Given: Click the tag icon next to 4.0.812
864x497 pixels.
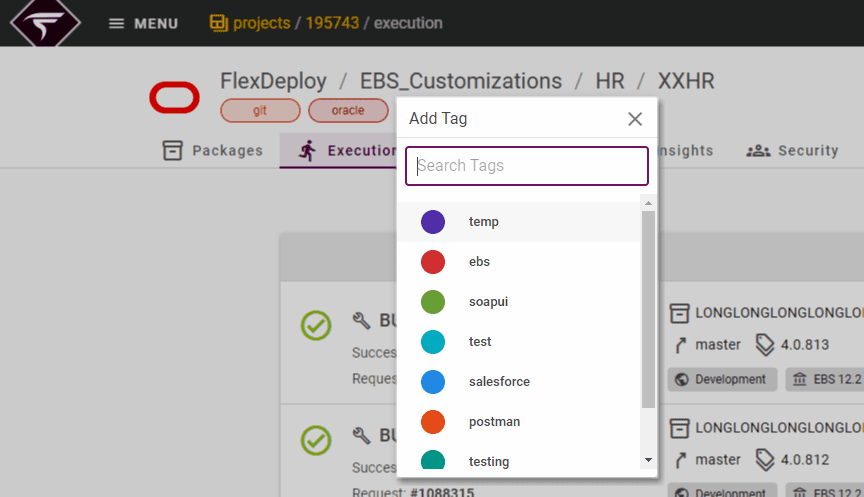Looking at the screenshot, I should coord(765,460).
